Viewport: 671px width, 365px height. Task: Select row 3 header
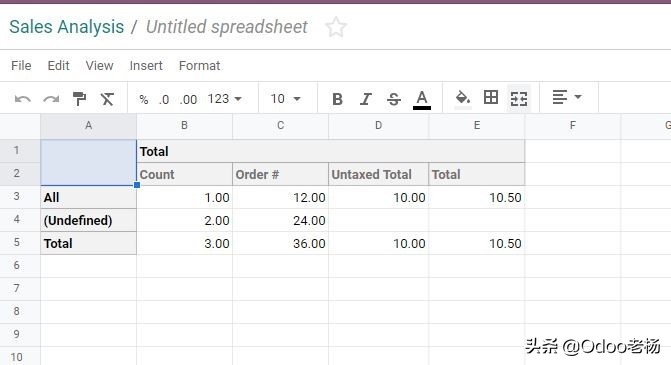tap(20, 197)
